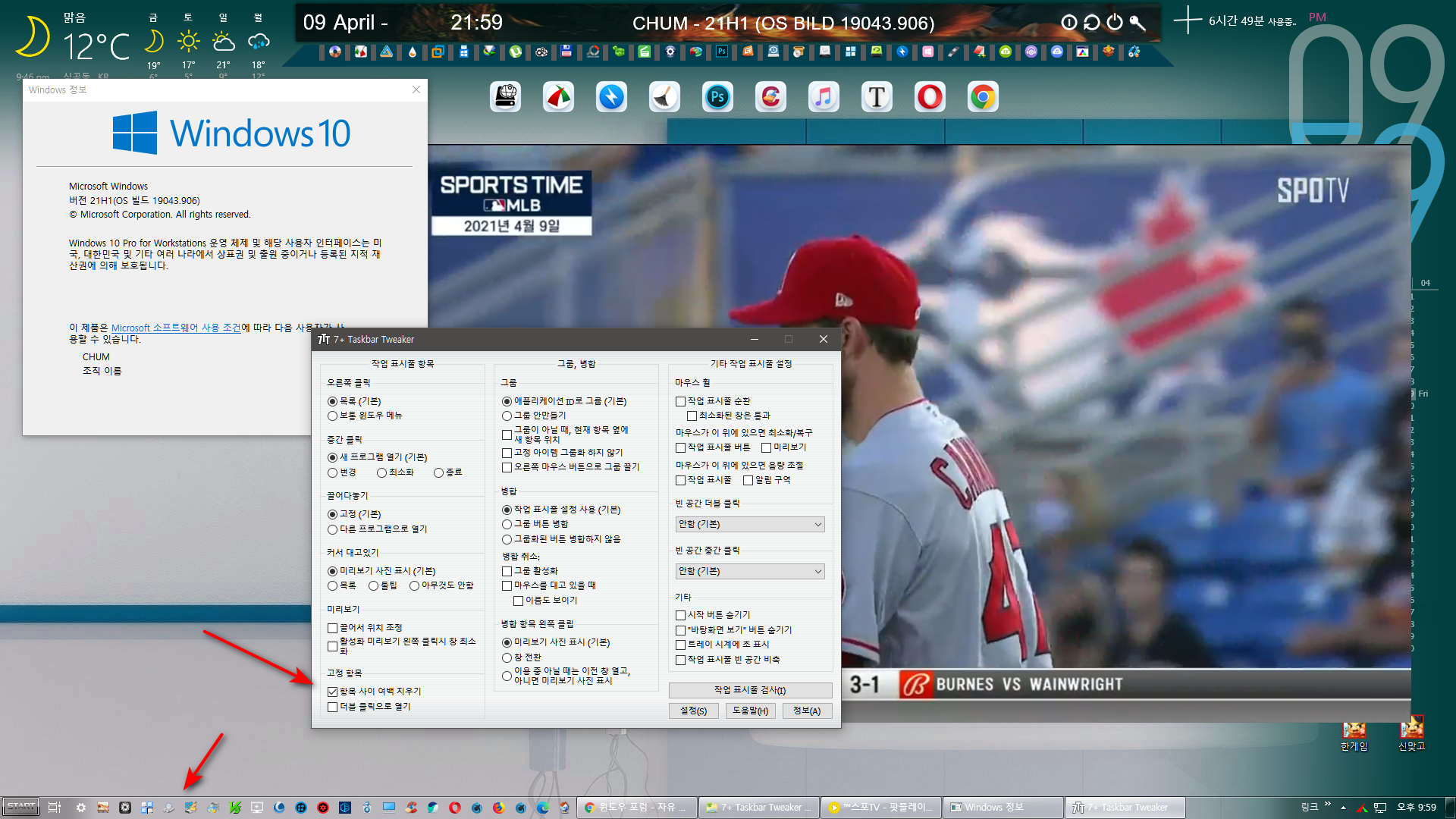Open 빈 공간 중간 클릭 dropdown
This screenshot has width=1456, height=819.
750,571
